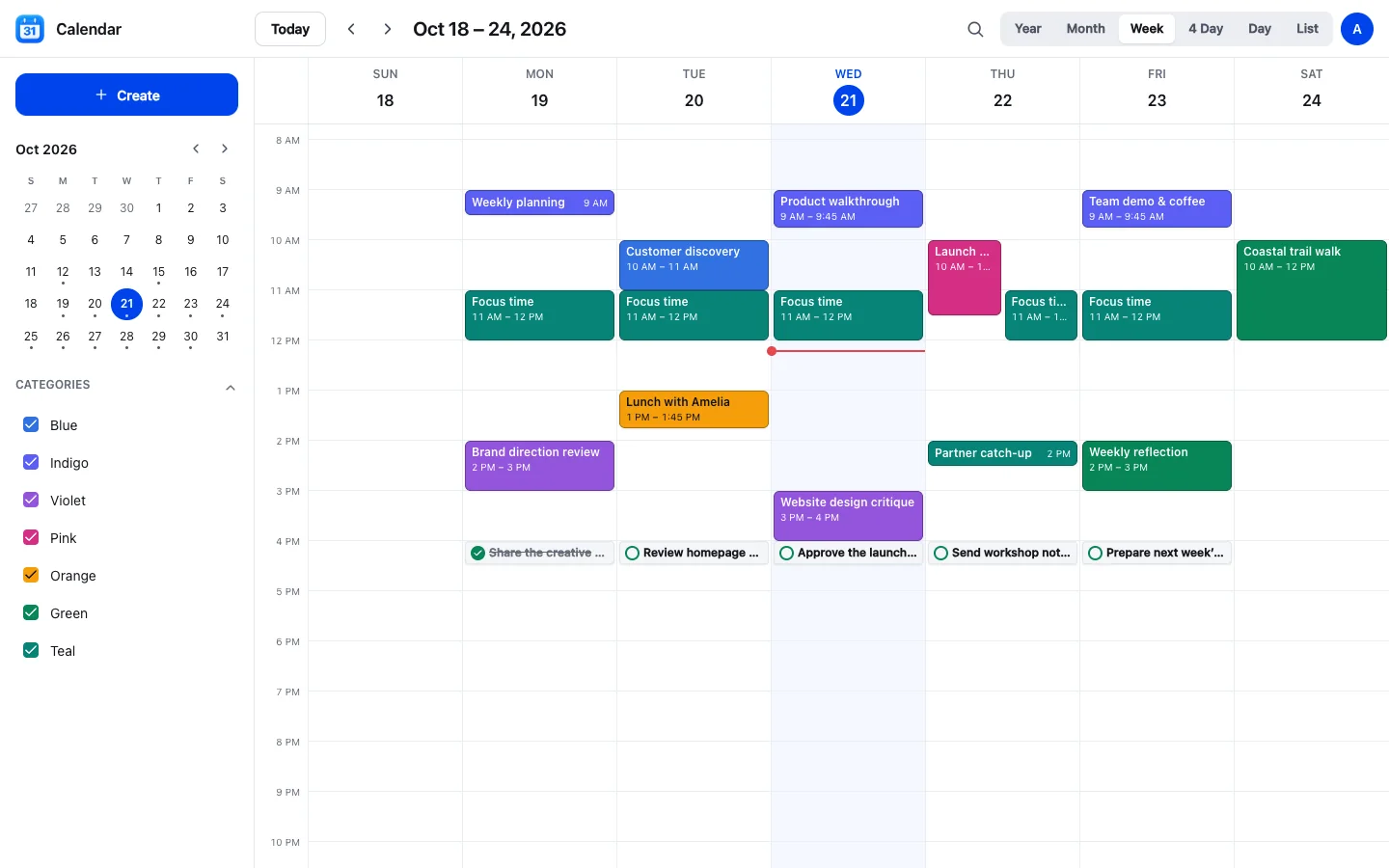
Task: Open the Weekly reflection event
Action: 1157,466
